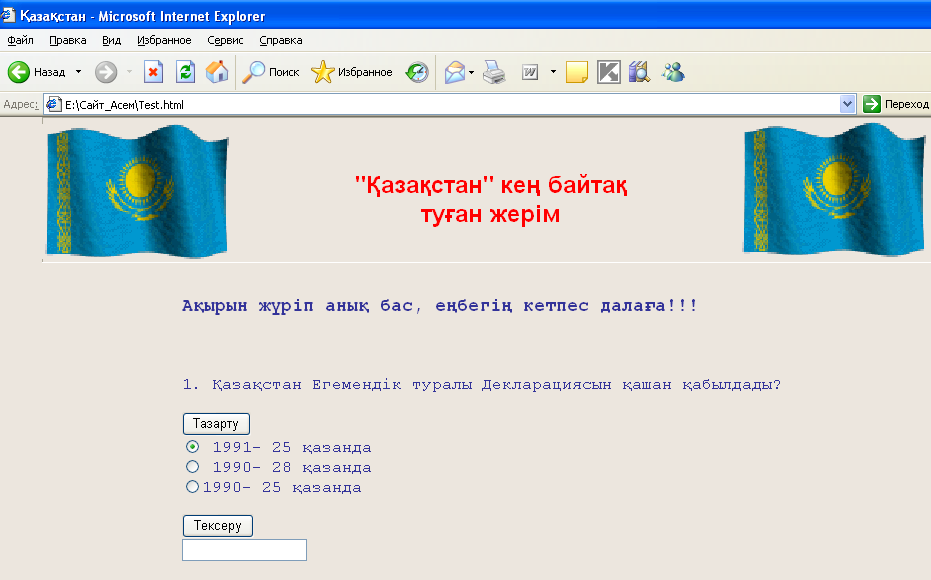This screenshot has height=580, width=931.
Task: Click the grayed Forward arrow button
Action: tap(106, 72)
